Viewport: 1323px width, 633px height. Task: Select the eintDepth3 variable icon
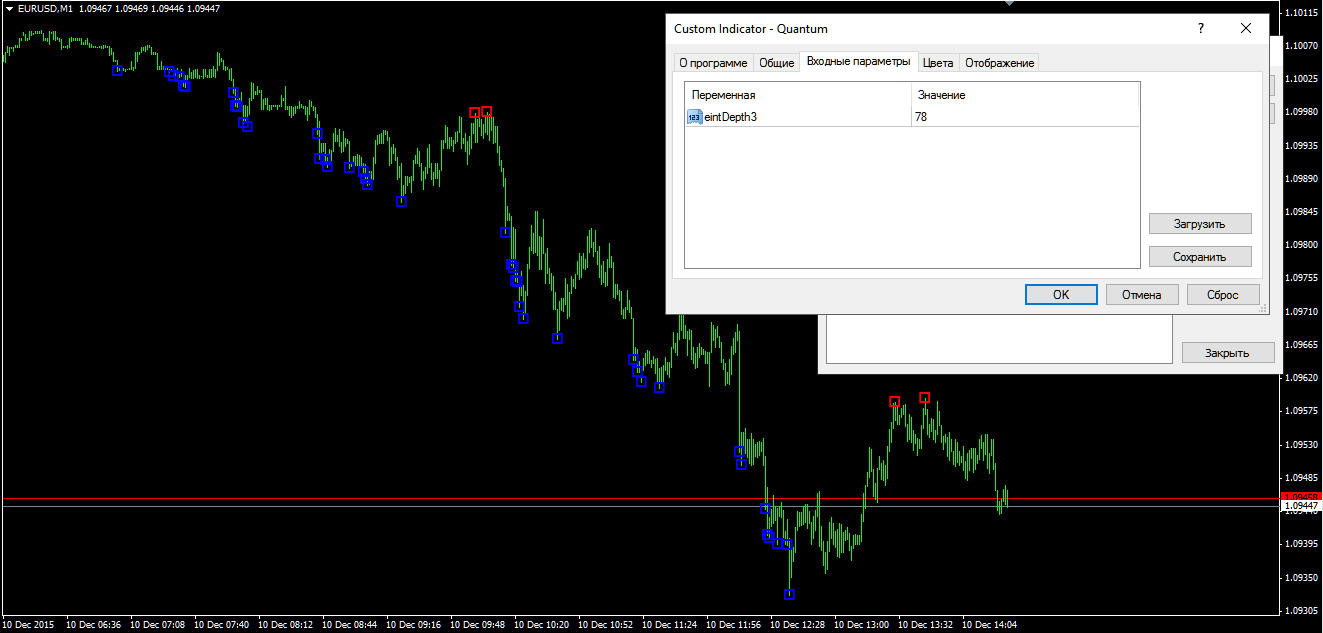pyautogui.click(x=694, y=117)
